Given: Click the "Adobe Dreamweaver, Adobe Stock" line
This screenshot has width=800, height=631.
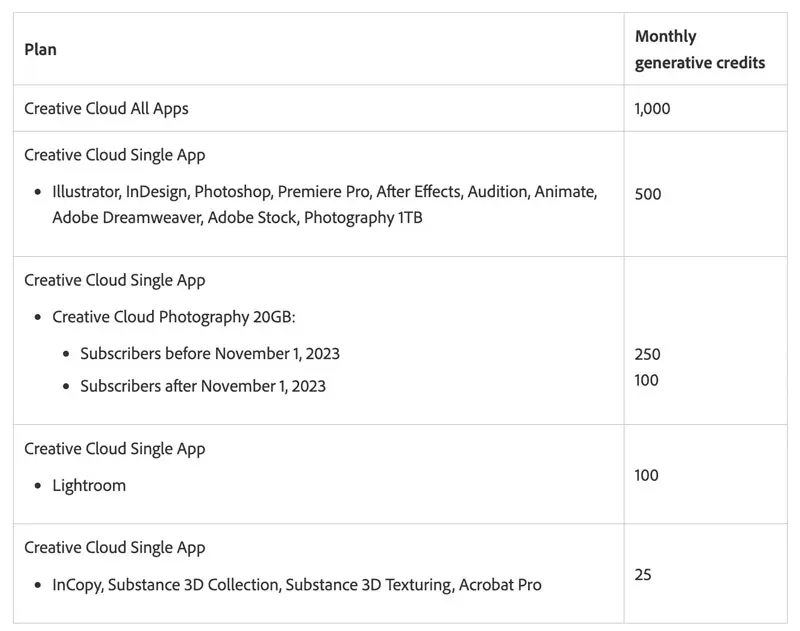Looking at the screenshot, I should pyautogui.click(x=237, y=218).
